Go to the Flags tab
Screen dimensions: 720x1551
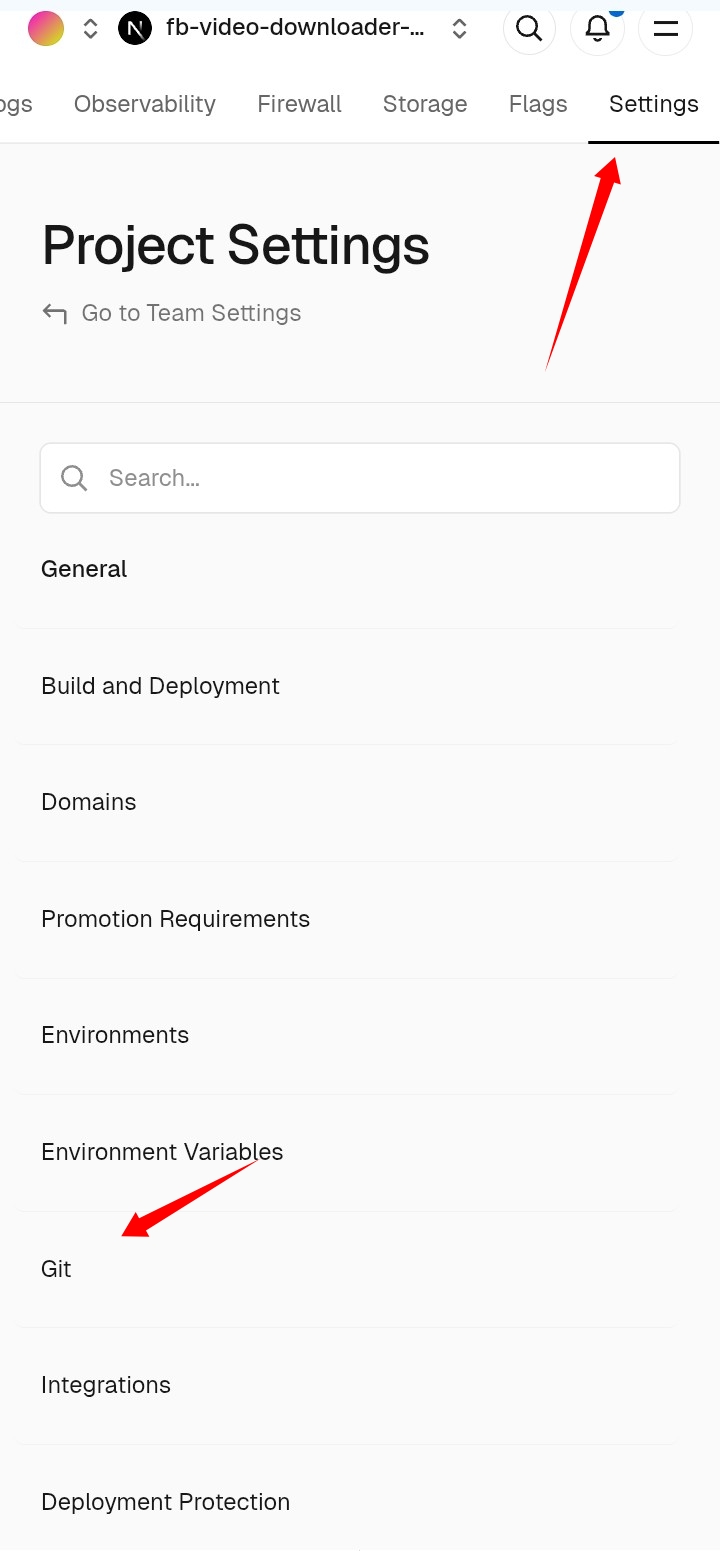pyautogui.click(x=538, y=104)
